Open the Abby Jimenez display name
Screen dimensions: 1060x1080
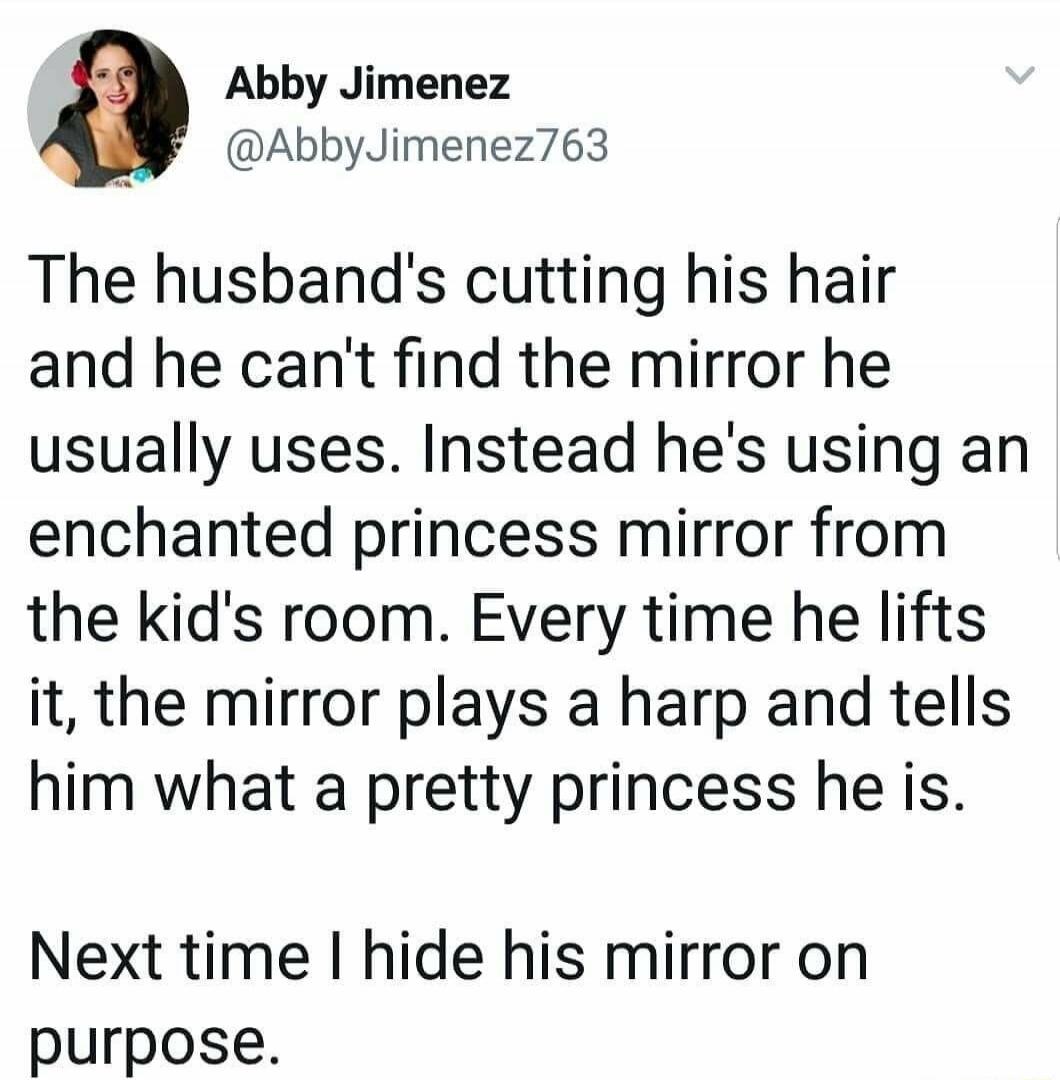pyautogui.click(x=367, y=85)
